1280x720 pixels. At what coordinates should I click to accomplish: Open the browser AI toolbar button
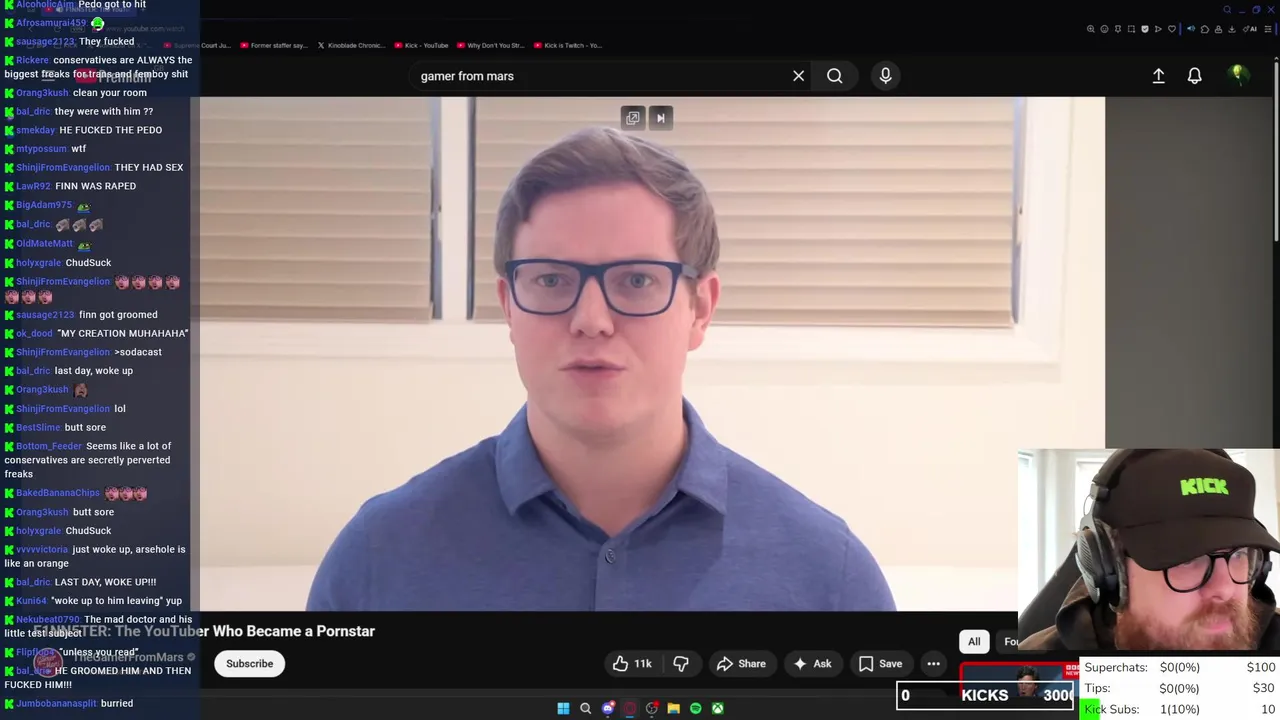1250,29
